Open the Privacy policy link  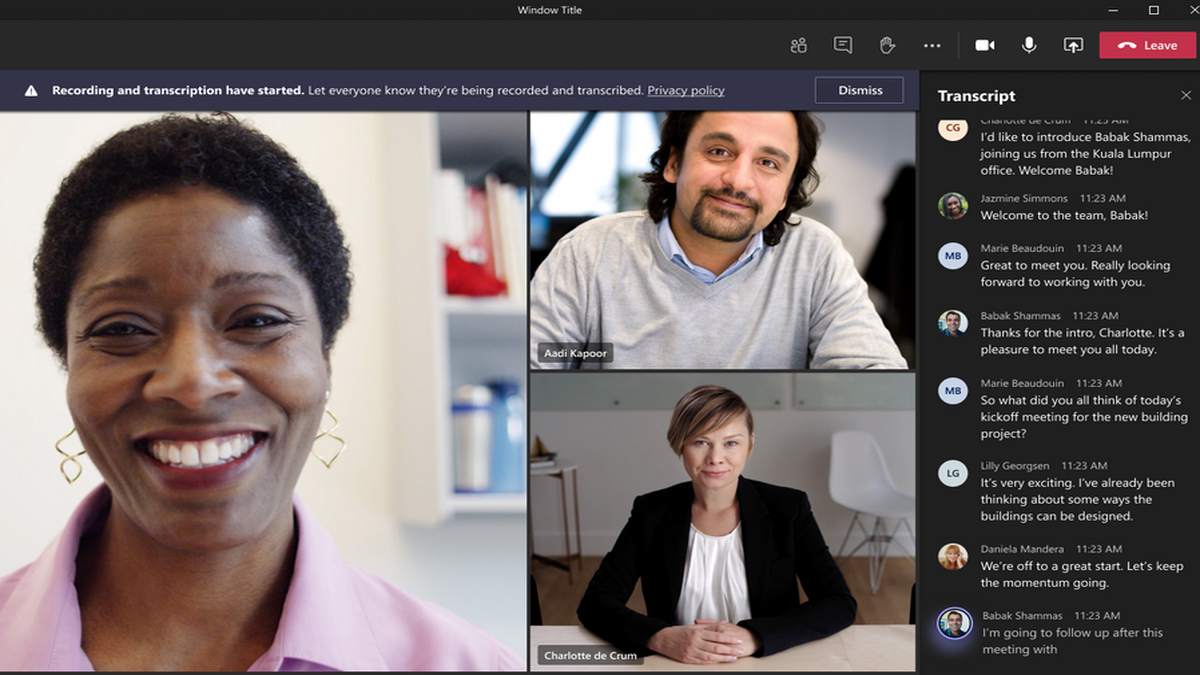point(686,90)
